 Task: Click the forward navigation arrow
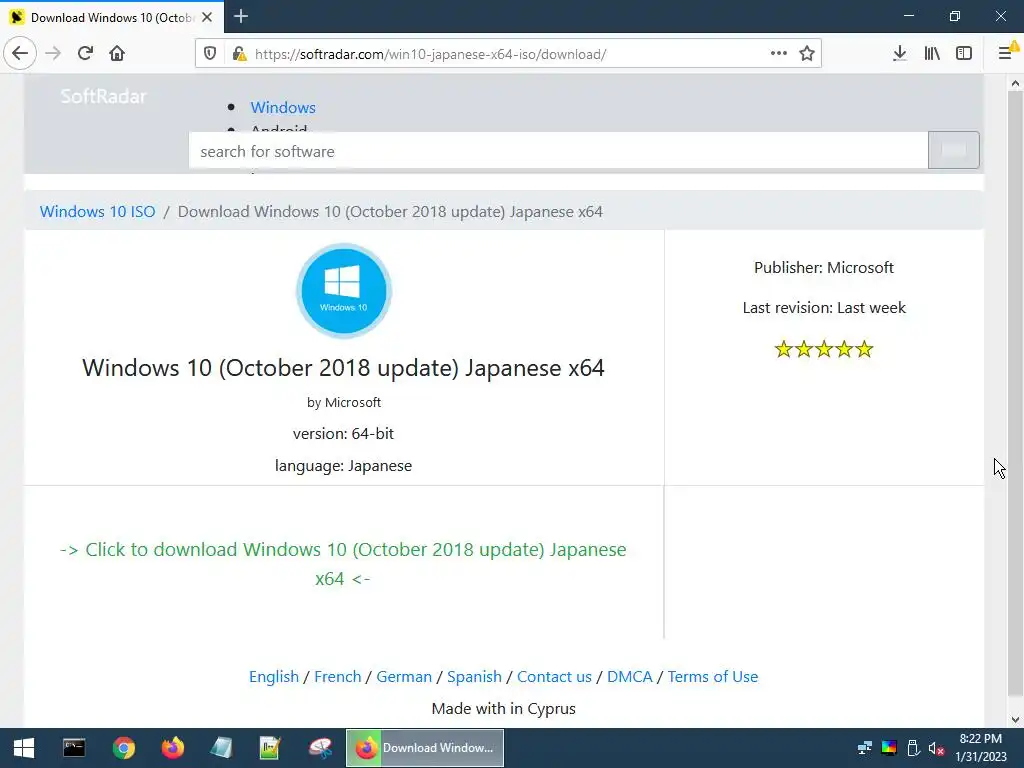point(53,53)
